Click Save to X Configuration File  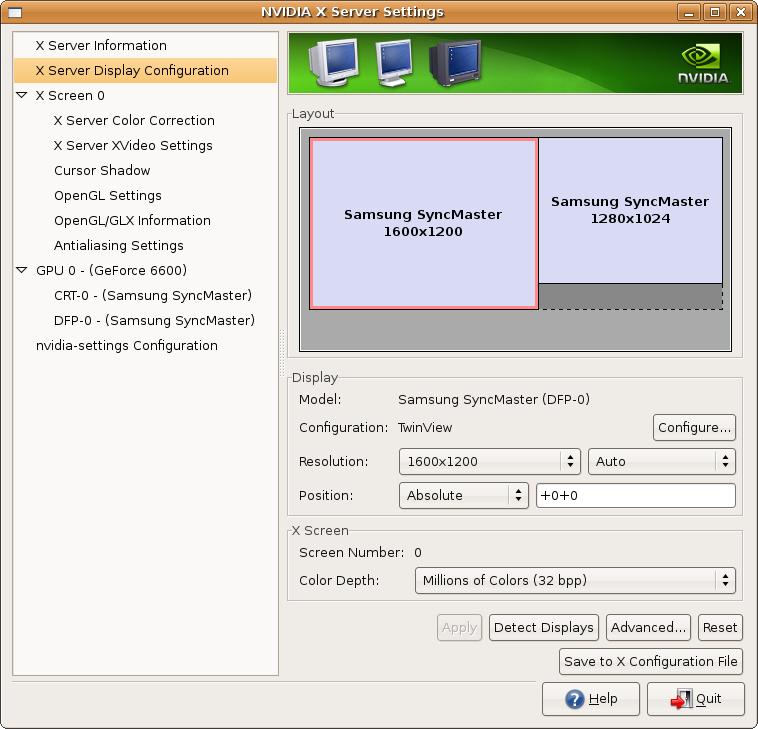pyautogui.click(x=651, y=661)
